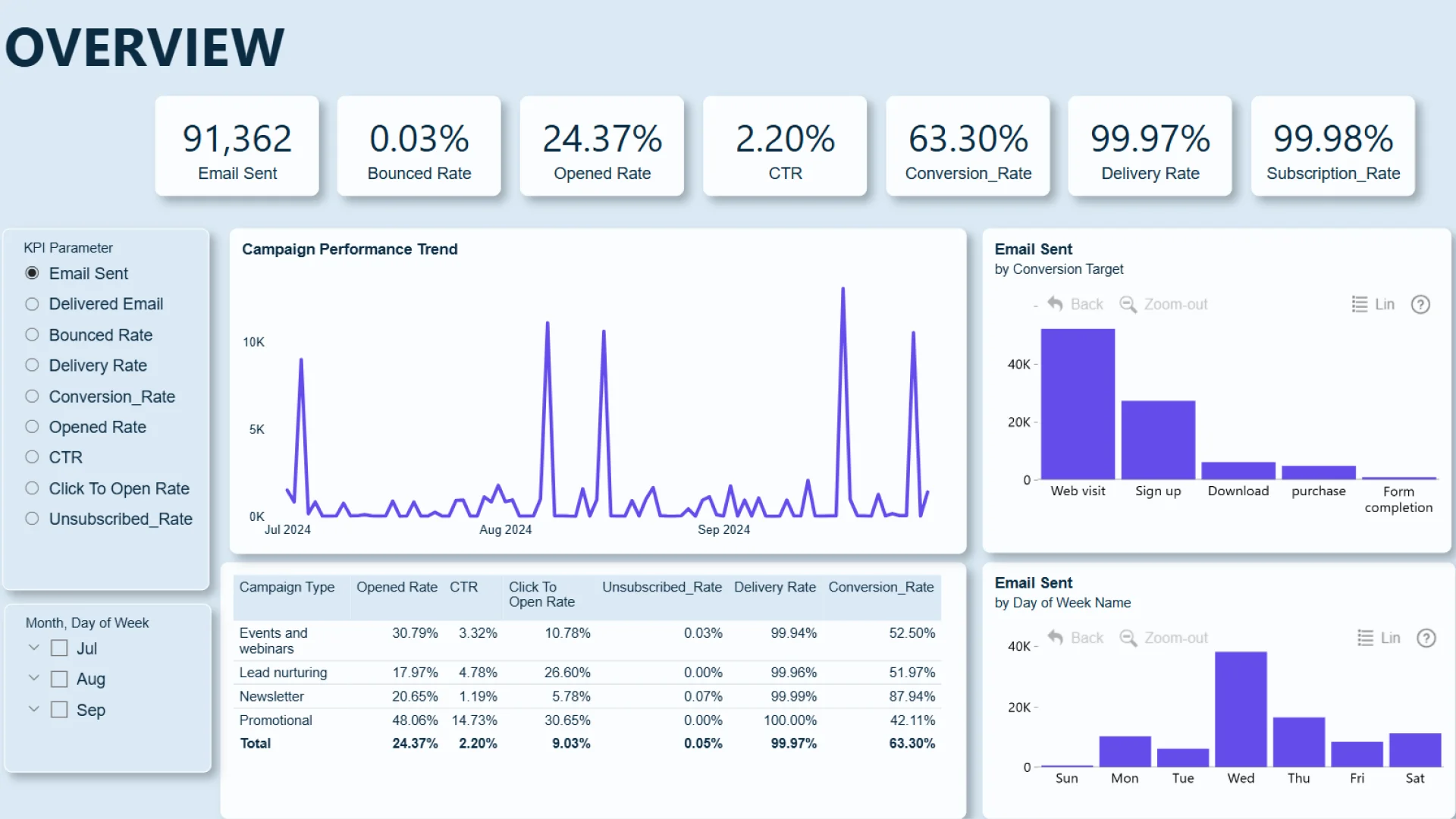Viewport: 1456px width, 819px height.
Task: Expand the Aug month chevron
Action: click(x=33, y=678)
